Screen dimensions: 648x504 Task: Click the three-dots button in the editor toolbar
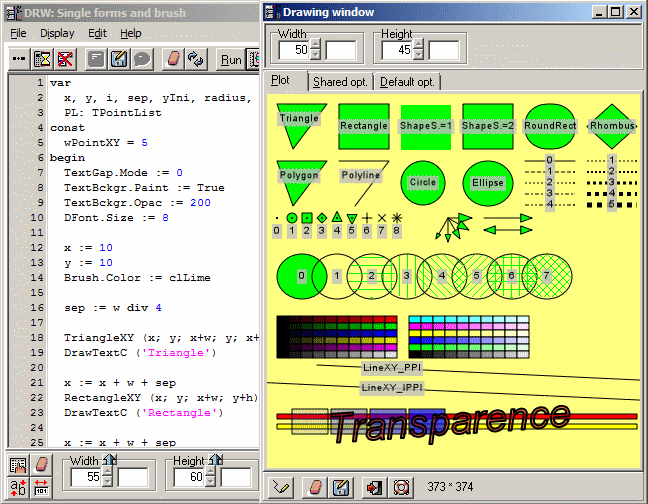[x=19, y=59]
